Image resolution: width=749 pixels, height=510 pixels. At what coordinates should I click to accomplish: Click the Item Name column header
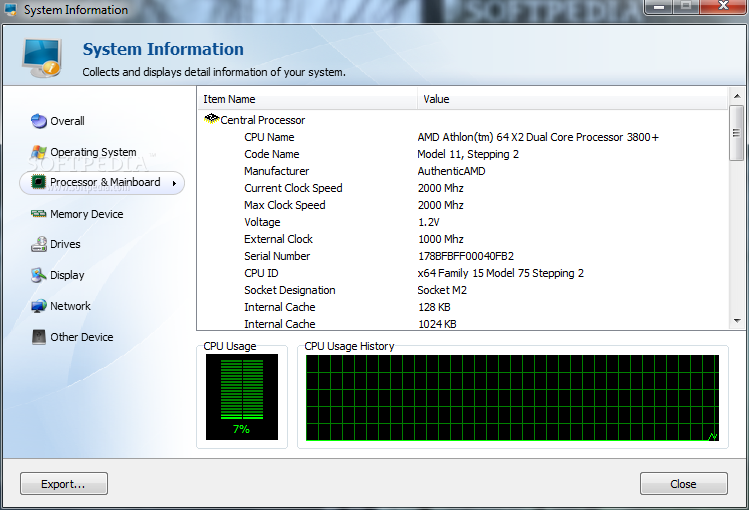[307, 99]
